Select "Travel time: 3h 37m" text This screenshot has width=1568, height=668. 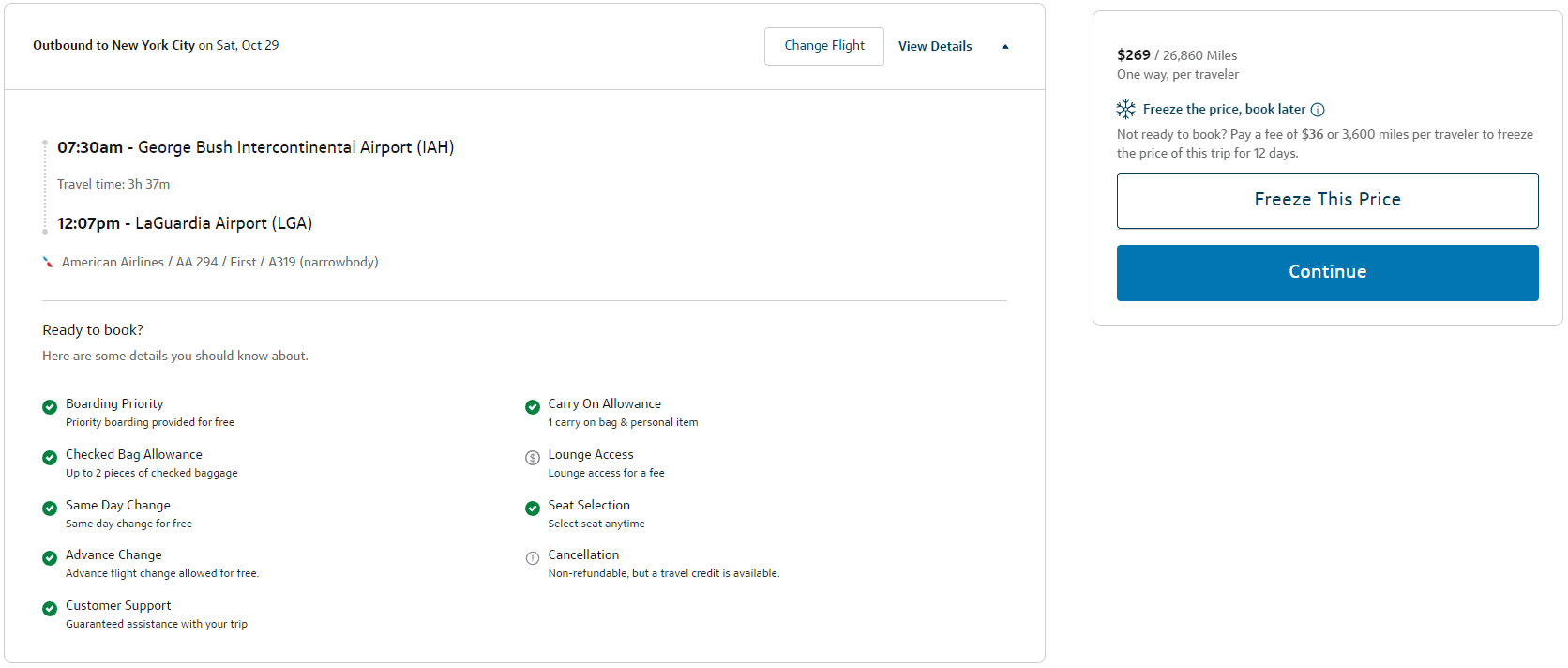click(113, 184)
